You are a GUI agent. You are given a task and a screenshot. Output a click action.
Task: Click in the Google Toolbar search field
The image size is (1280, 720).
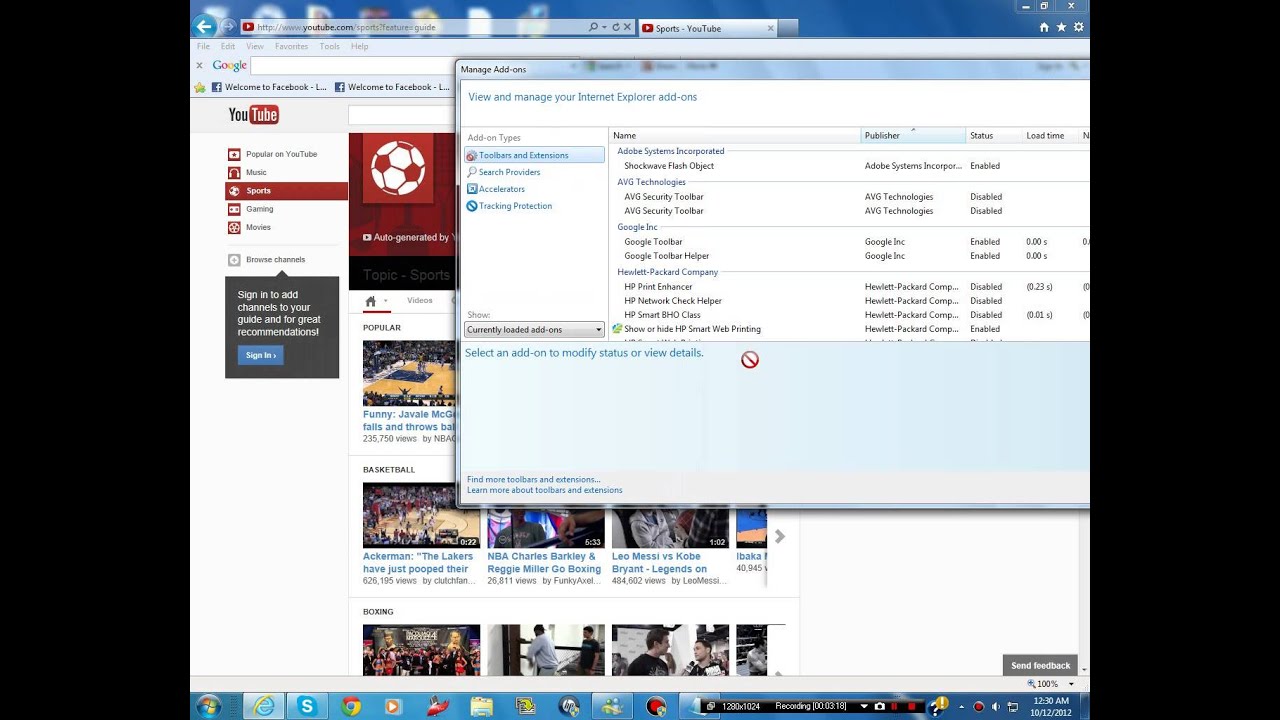pyautogui.click(x=353, y=65)
